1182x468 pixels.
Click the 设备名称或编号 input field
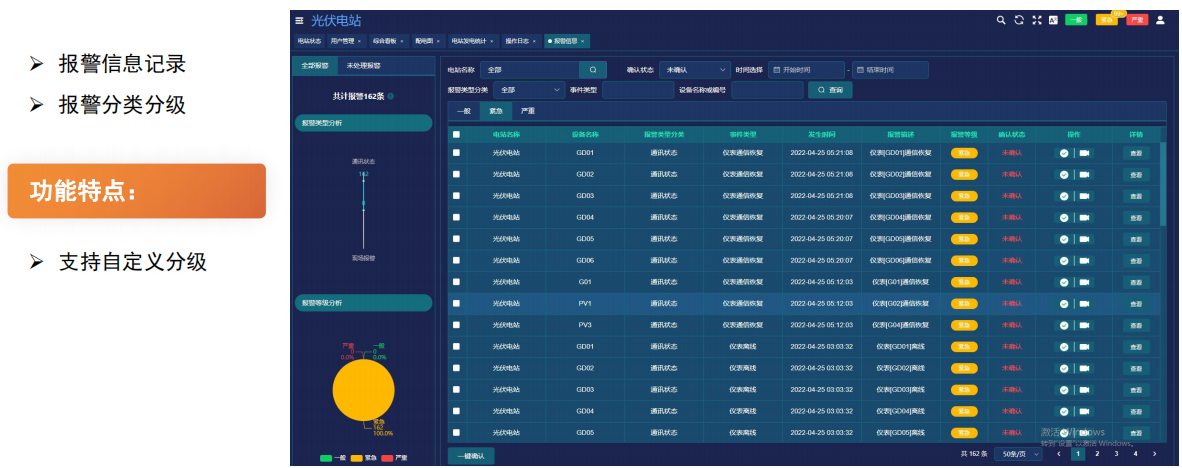[x=767, y=90]
